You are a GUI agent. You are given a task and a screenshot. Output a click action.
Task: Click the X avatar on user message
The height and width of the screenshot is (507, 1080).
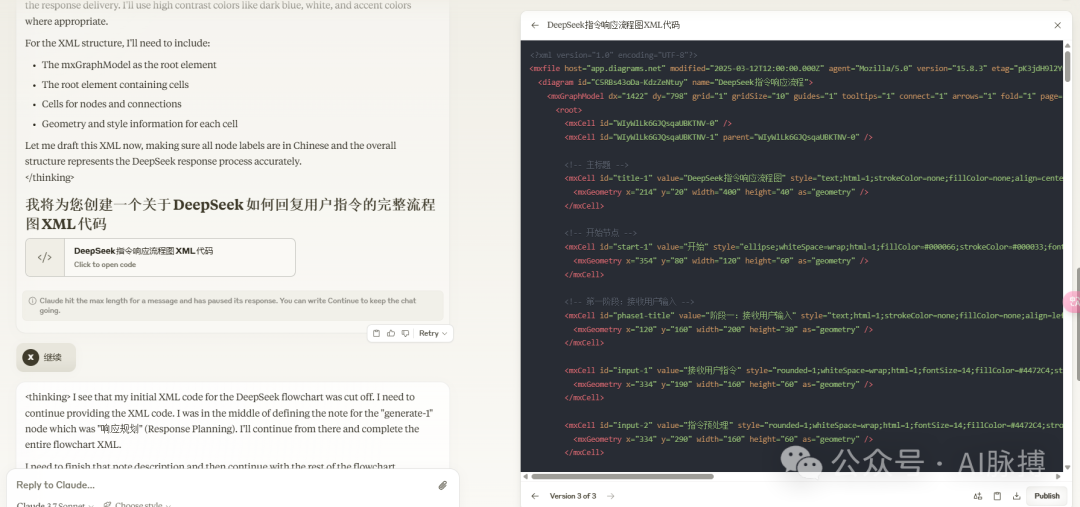point(30,358)
